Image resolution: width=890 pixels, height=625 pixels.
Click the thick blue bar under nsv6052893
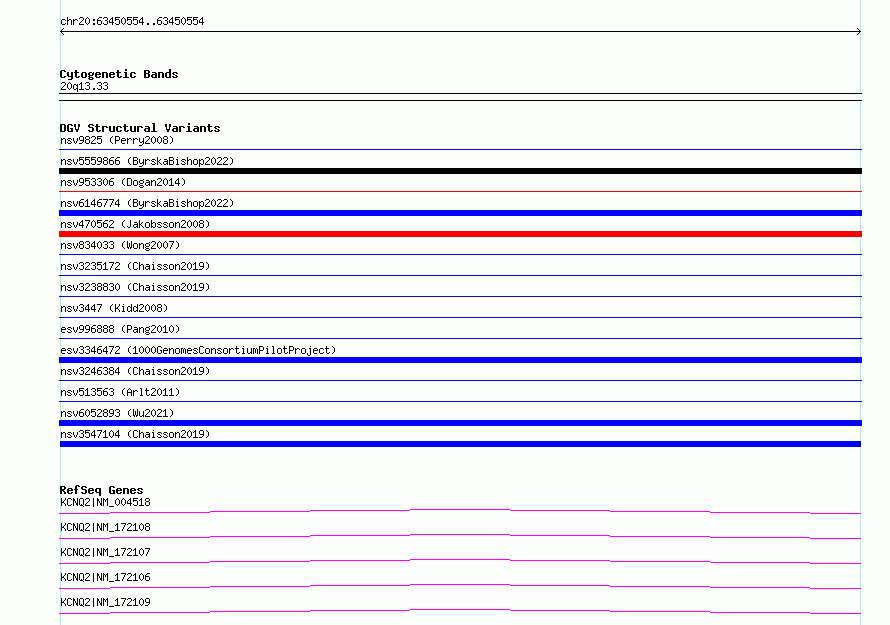(460, 423)
